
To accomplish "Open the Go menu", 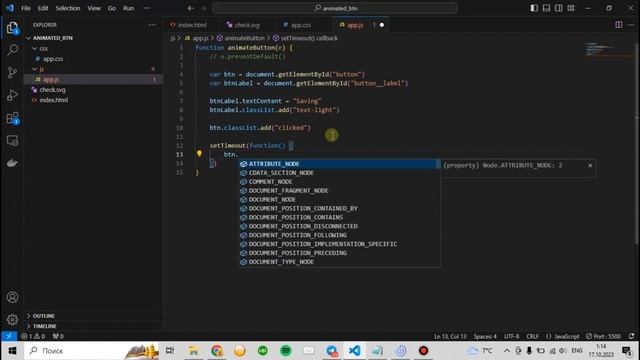I will pos(112,8).
